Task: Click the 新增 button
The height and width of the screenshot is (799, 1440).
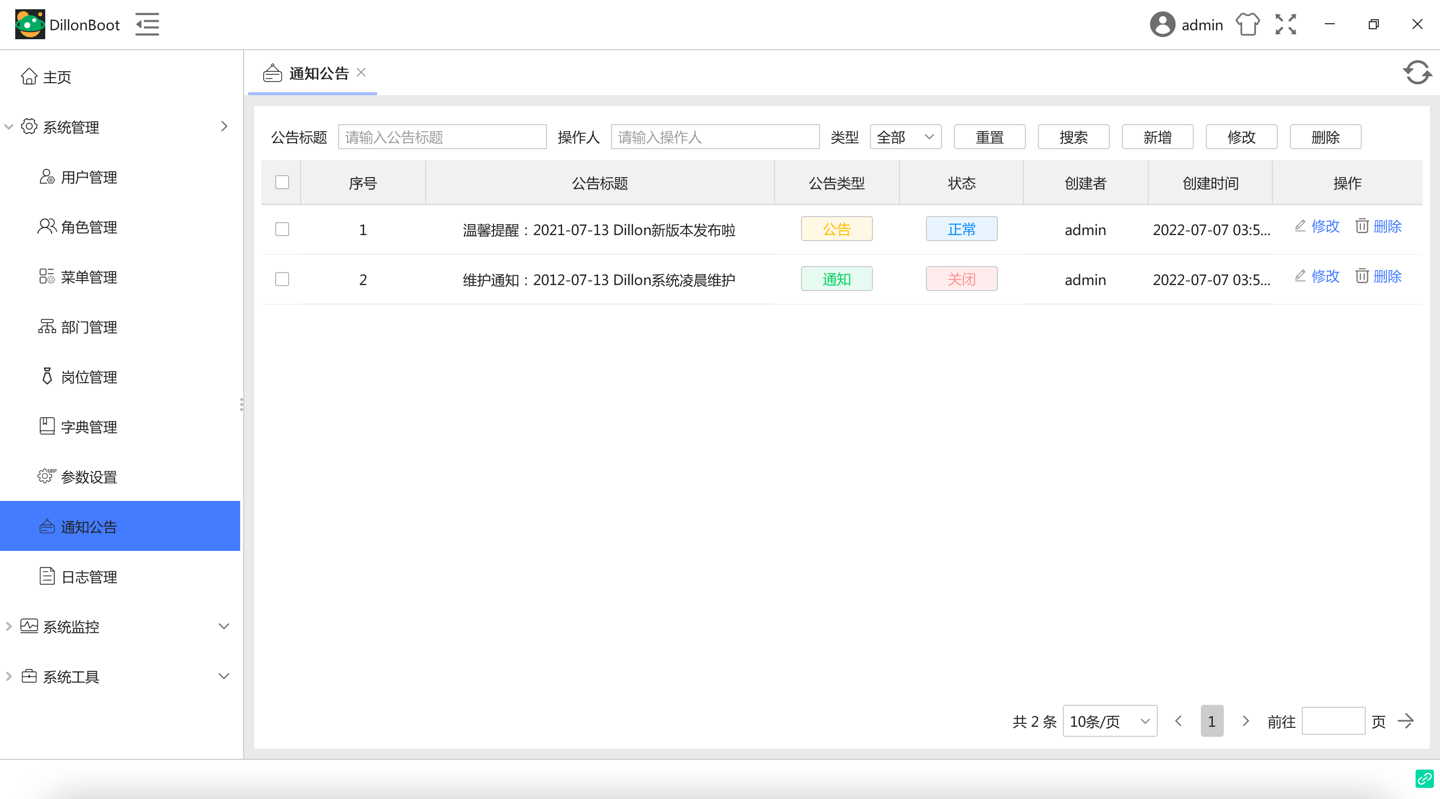Action: click(1158, 137)
